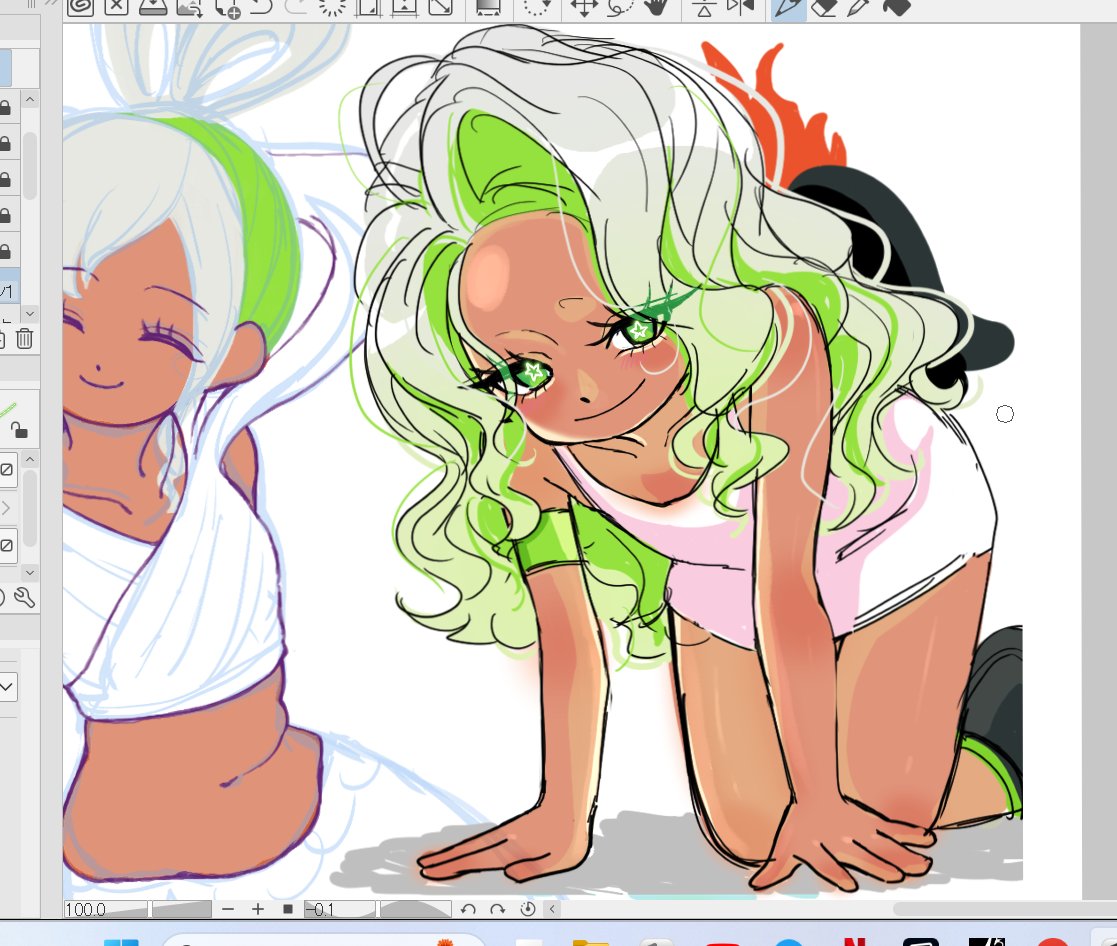Expand the greyed right chevron row
This screenshot has height=946, width=1117.
pos(6,508)
